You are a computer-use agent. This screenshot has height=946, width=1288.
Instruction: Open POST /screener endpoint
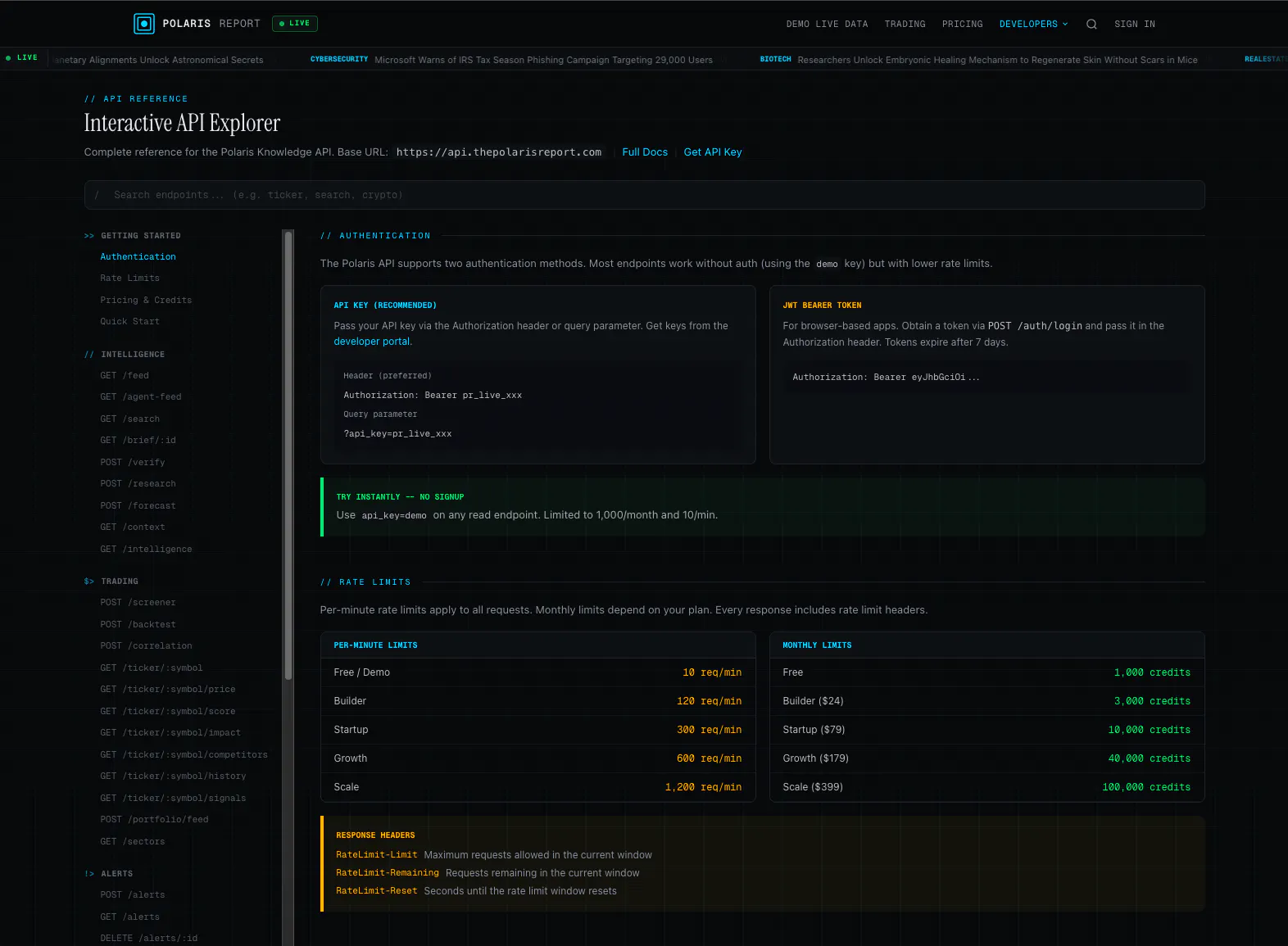click(138, 603)
